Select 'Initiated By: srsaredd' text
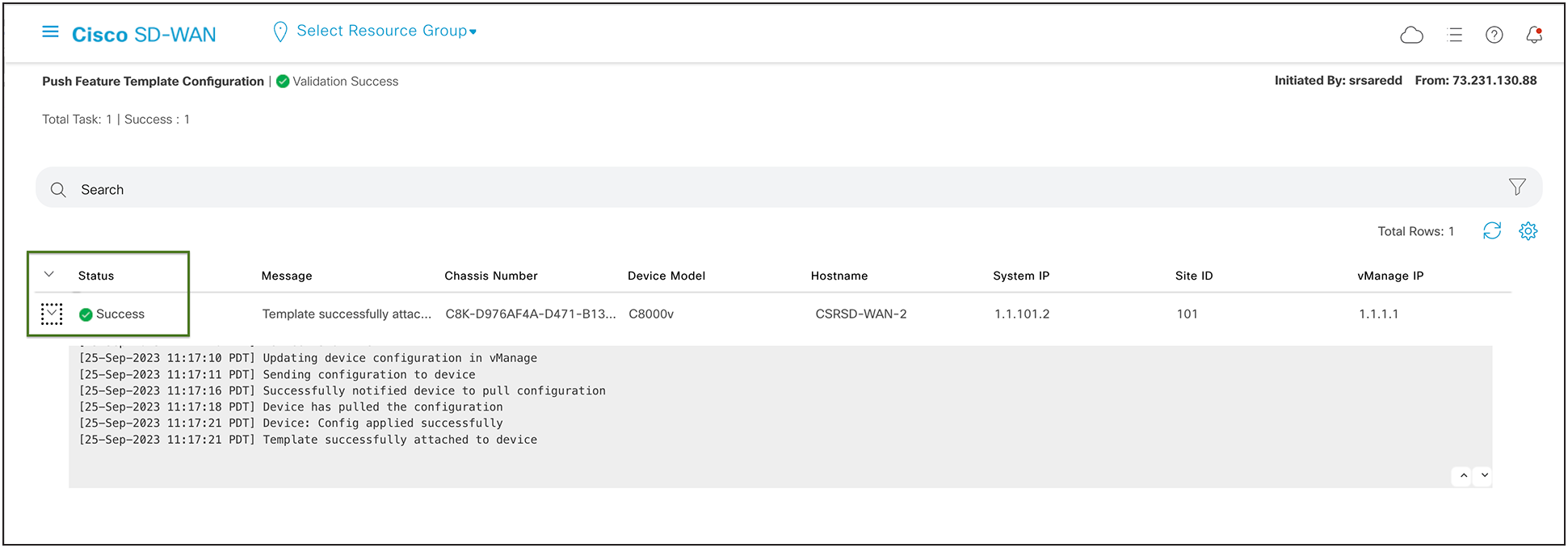This screenshot has height=548, width=1568. click(1339, 80)
